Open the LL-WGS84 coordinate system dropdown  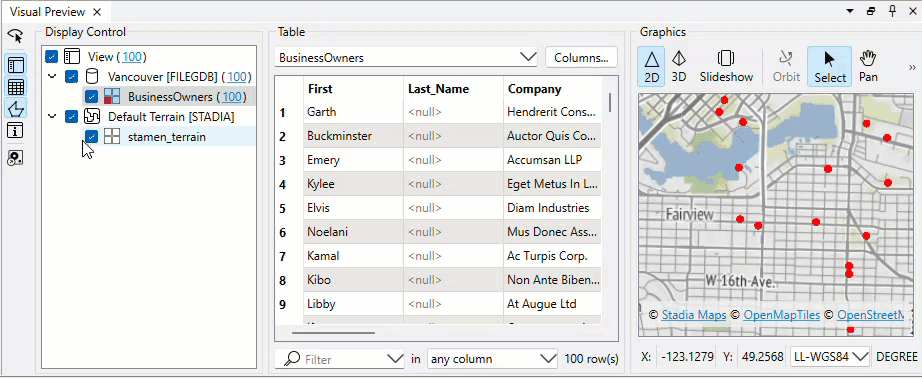830,356
